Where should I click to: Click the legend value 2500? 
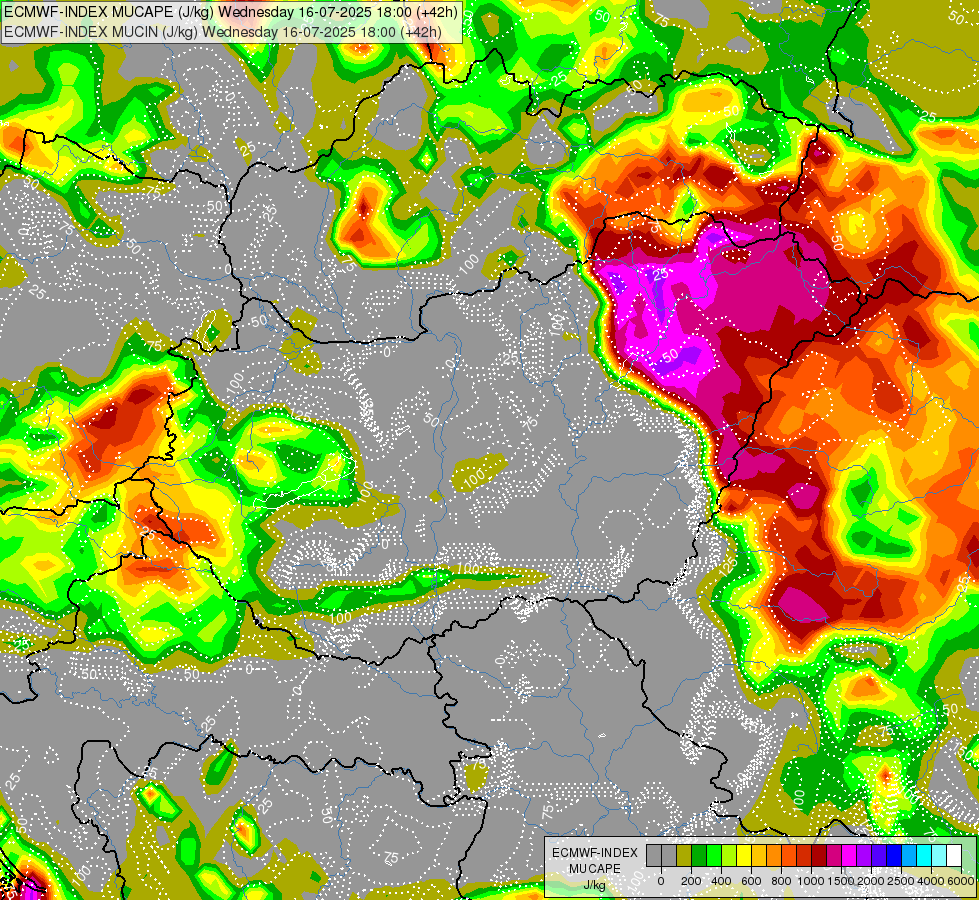point(902,881)
